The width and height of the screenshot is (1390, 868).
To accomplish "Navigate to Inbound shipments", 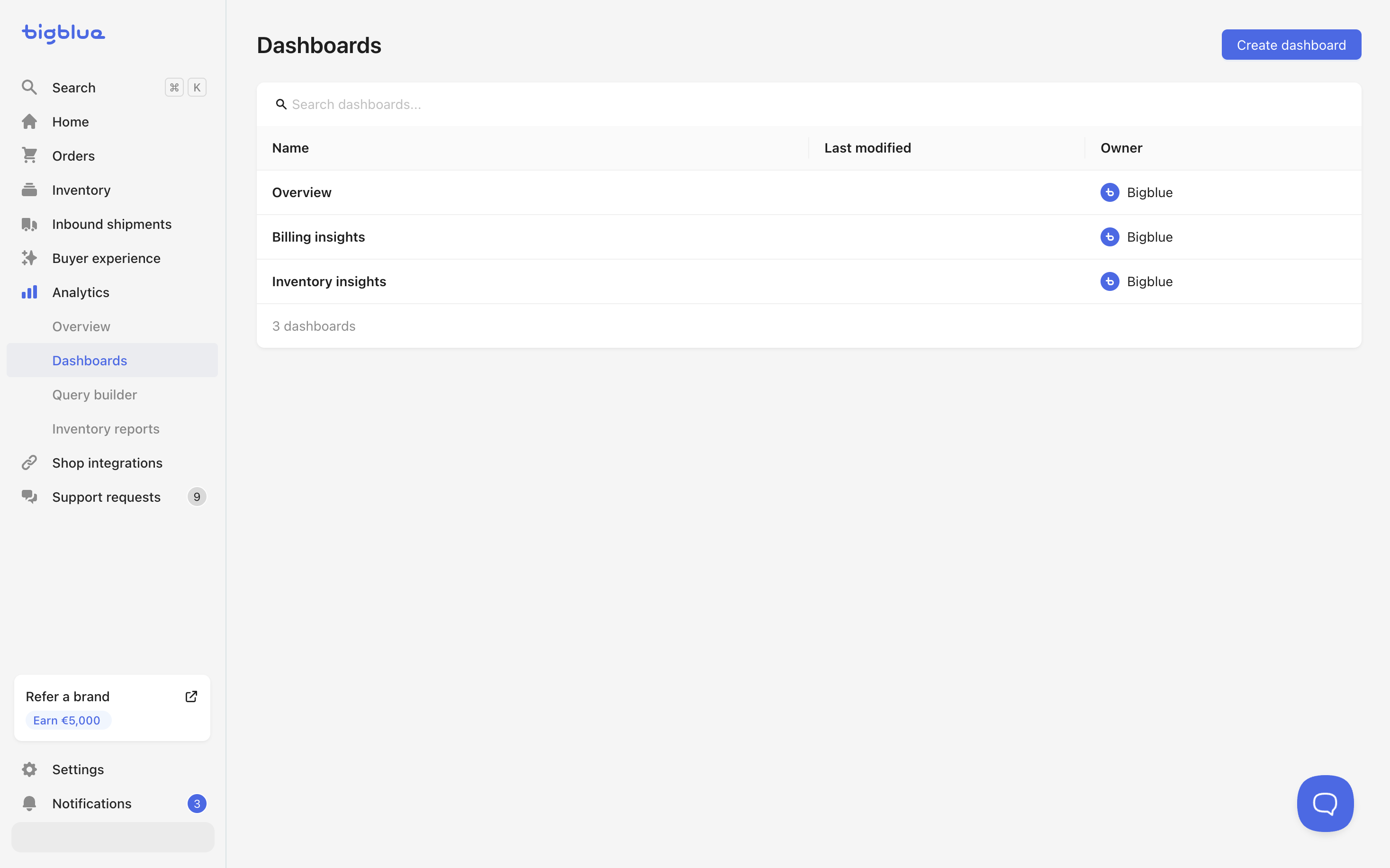I will (x=112, y=224).
